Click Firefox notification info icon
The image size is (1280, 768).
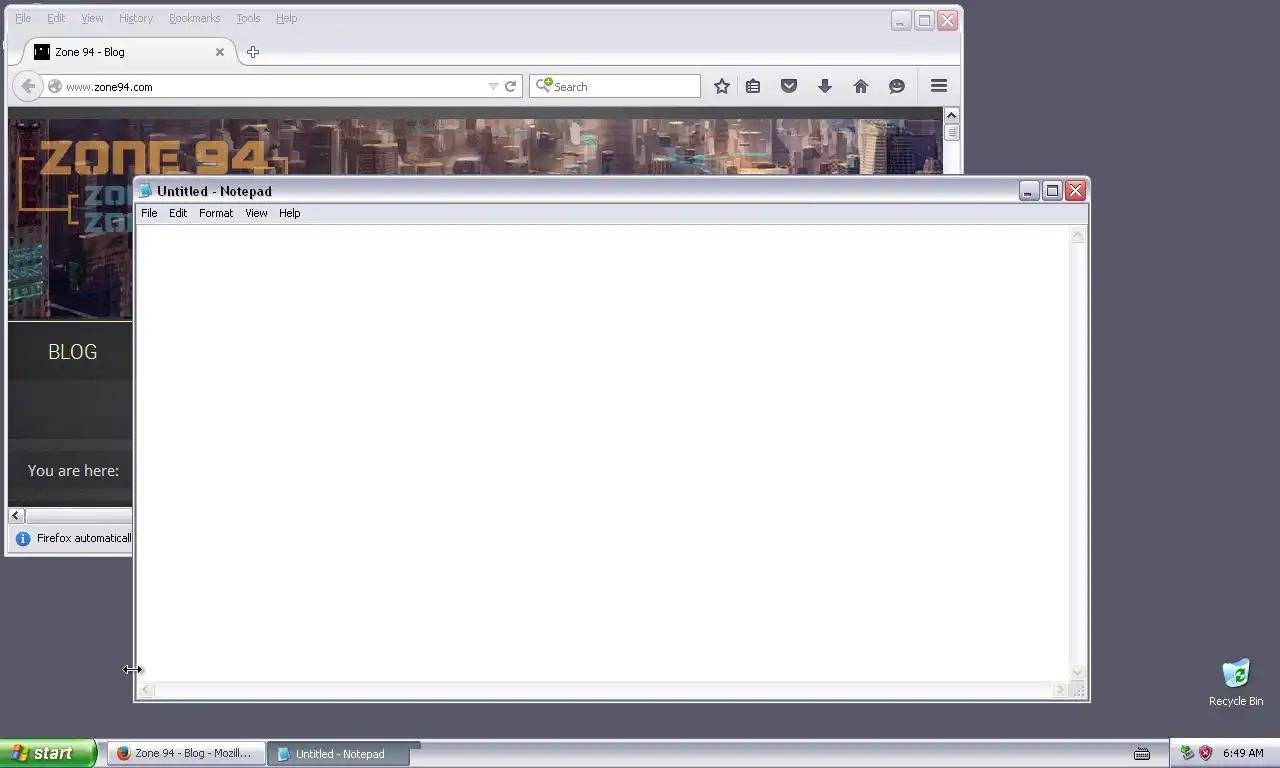23,538
